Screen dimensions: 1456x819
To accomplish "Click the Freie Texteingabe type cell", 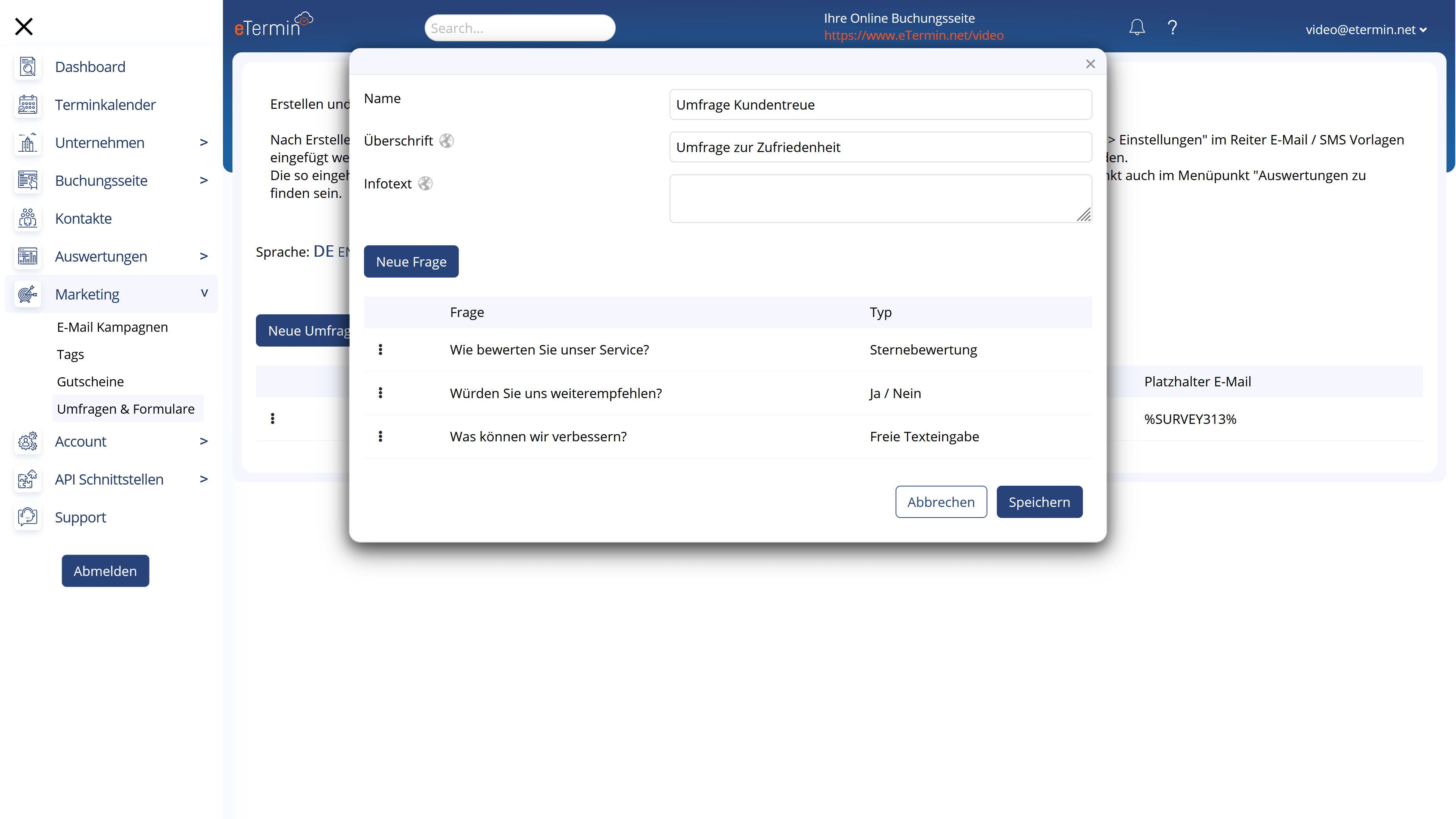I will pyautogui.click(x=924, y=436).
